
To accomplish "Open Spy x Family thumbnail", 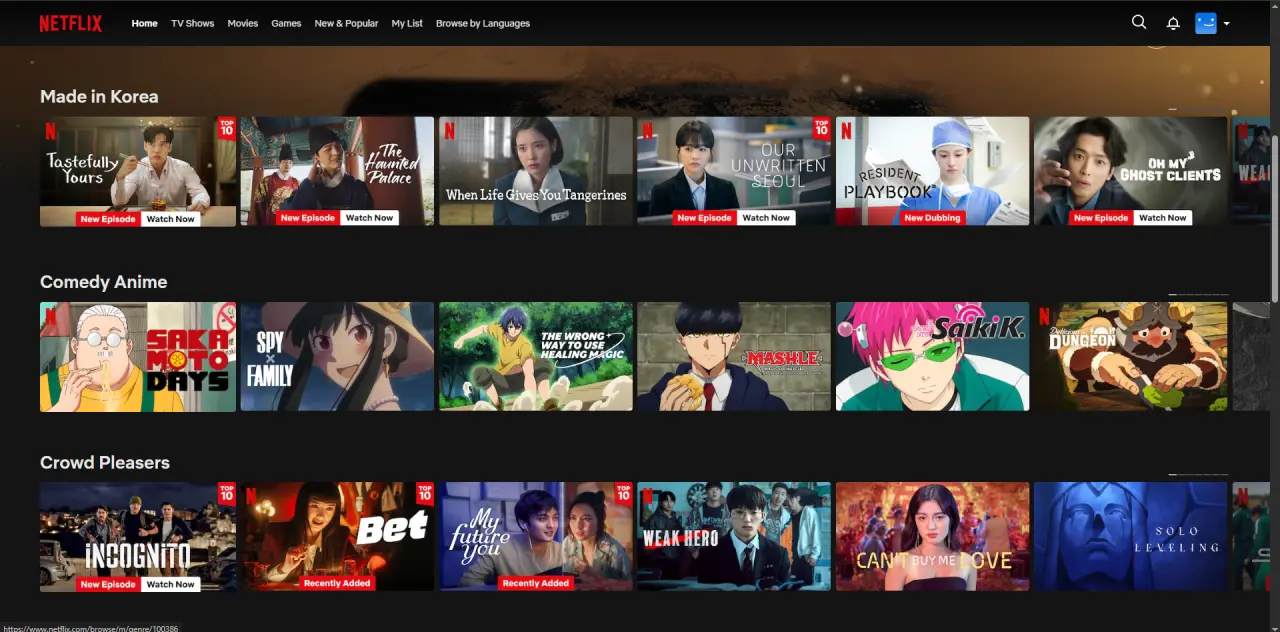I will (337, 357).
